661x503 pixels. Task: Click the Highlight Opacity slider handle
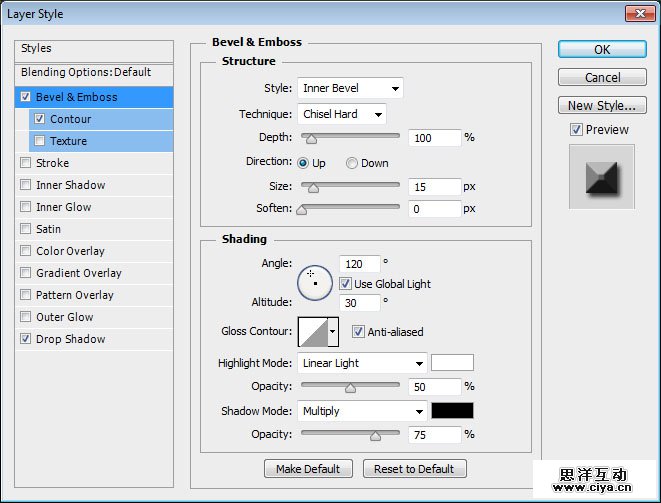coord(350,387)
